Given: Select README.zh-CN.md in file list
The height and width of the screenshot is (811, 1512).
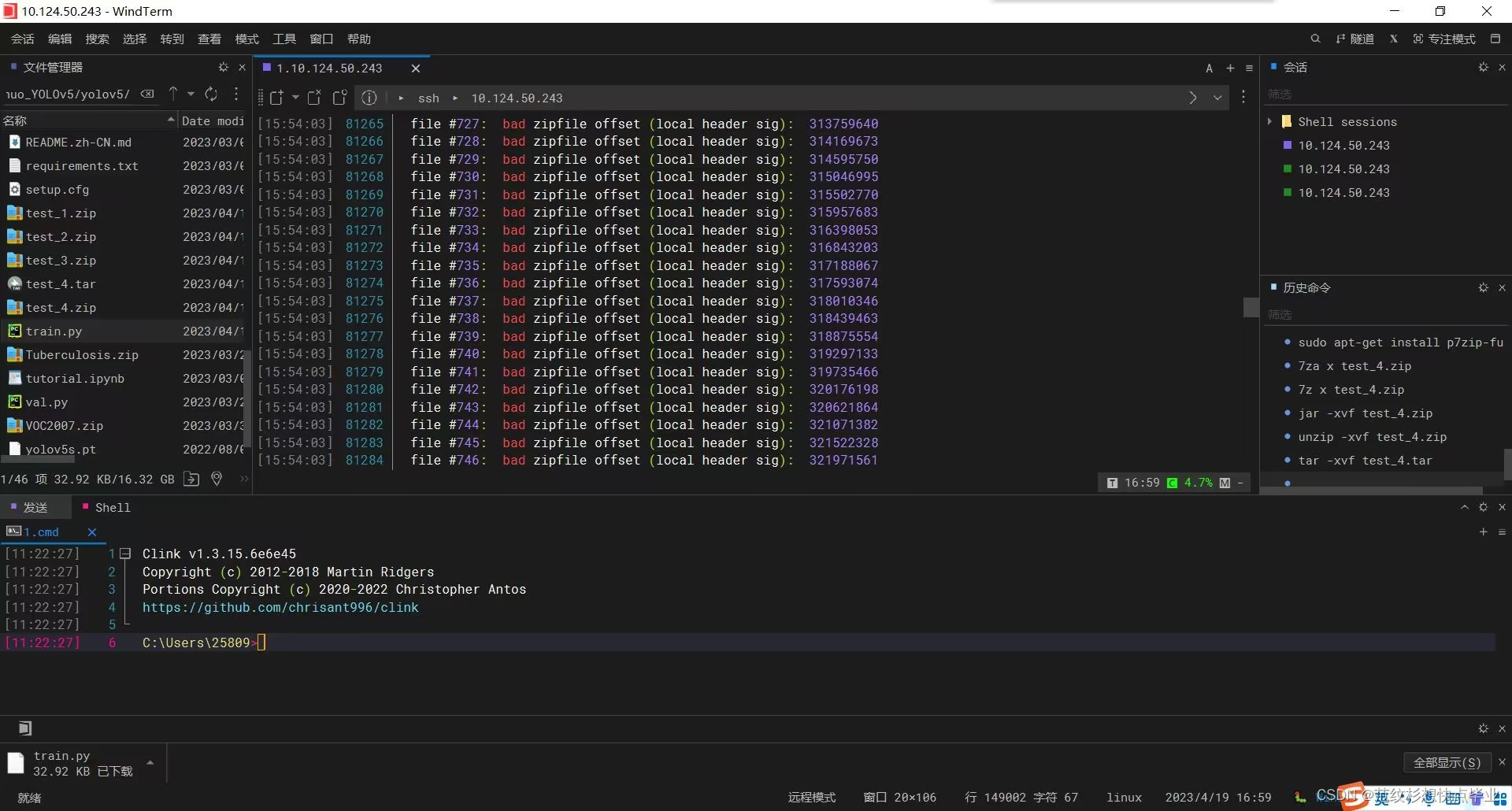Looking at the screenshot, I should [78, 143].
